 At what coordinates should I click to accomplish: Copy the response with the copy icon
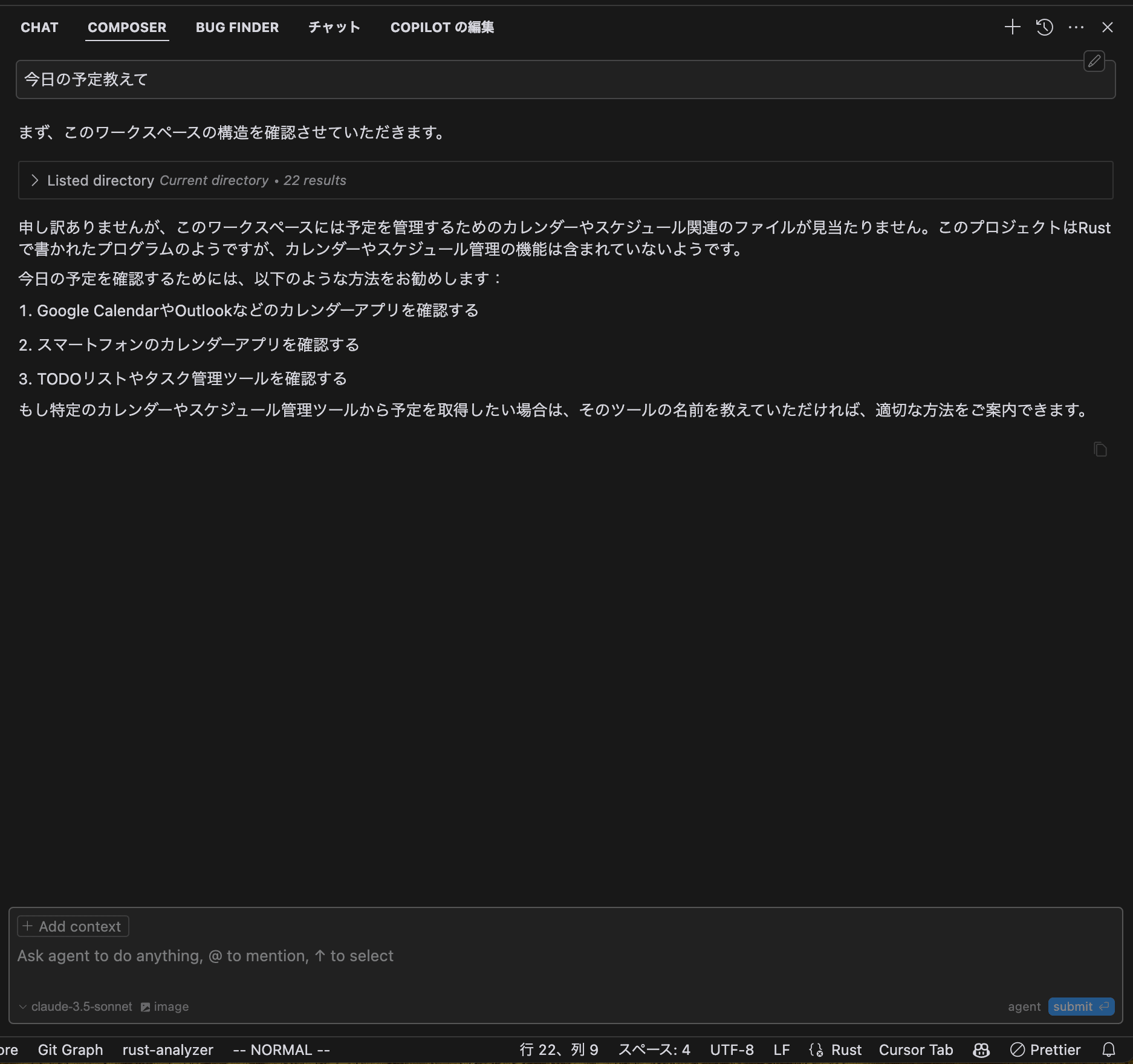click(1100, 449)
